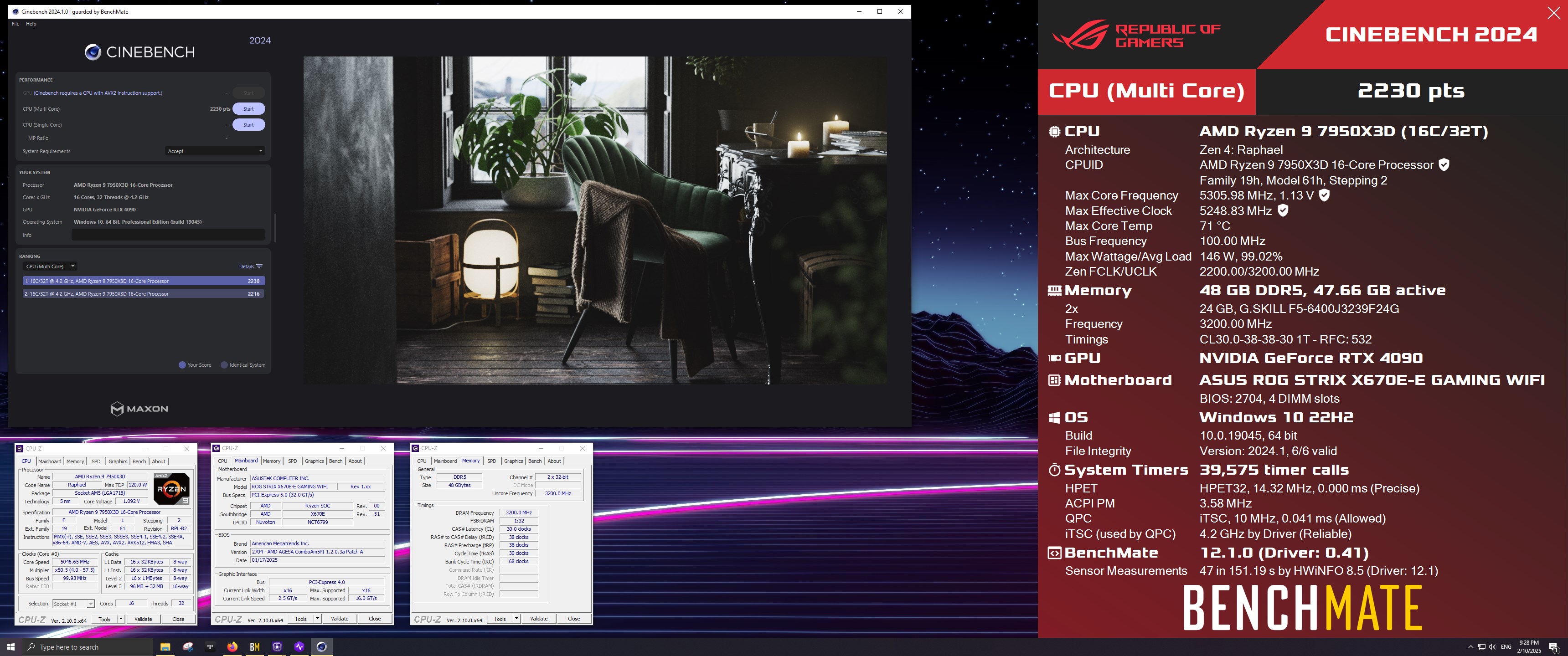Image resolution: width=1568 pixels, height=656 pixels.
Task: Open the Windows Start menu
Action: click(10, 647)
